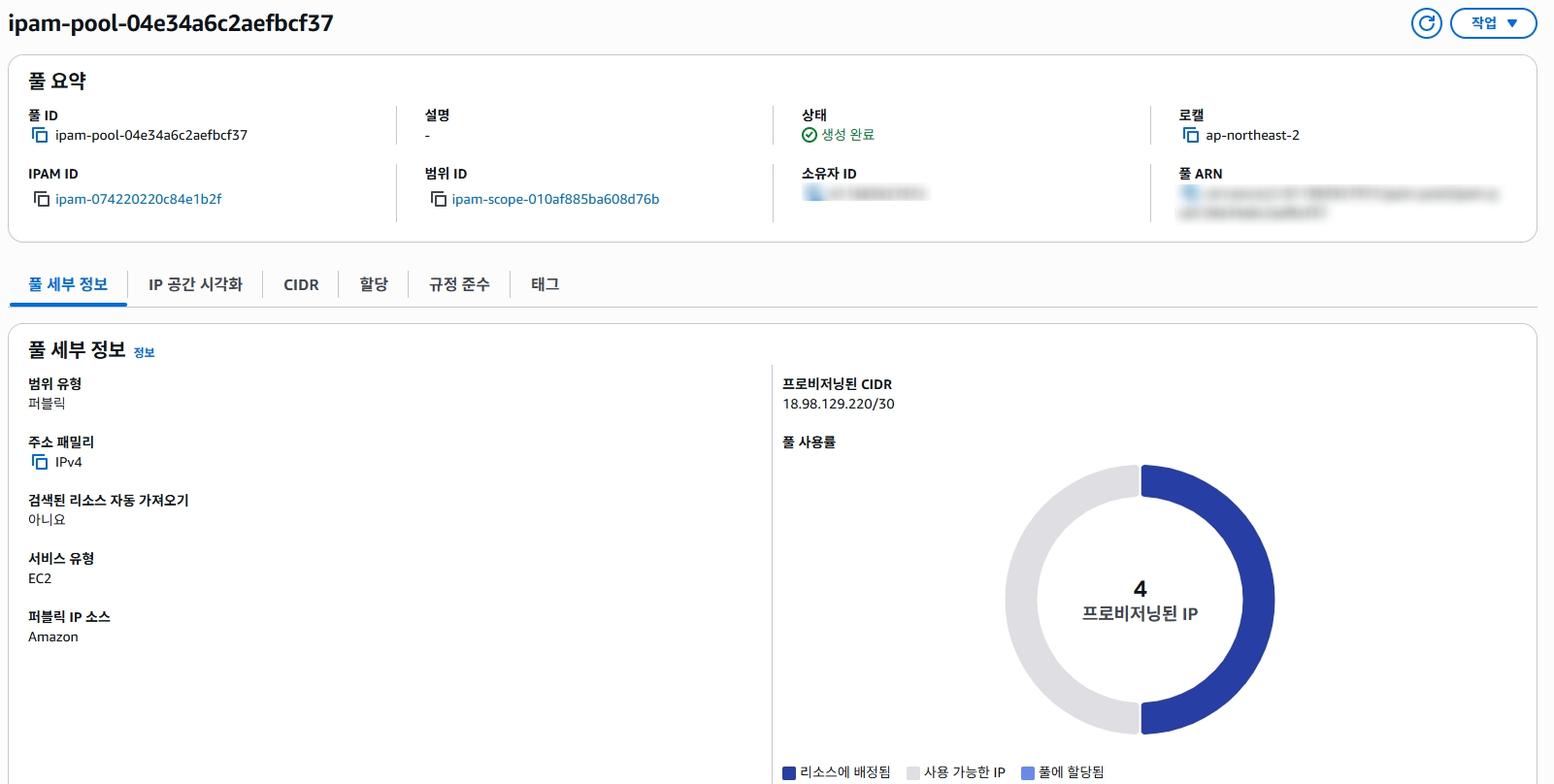This screenshot has height=784, width=1554.
Task: Go to the 규정 준수 tab
Action: [459, 284]
